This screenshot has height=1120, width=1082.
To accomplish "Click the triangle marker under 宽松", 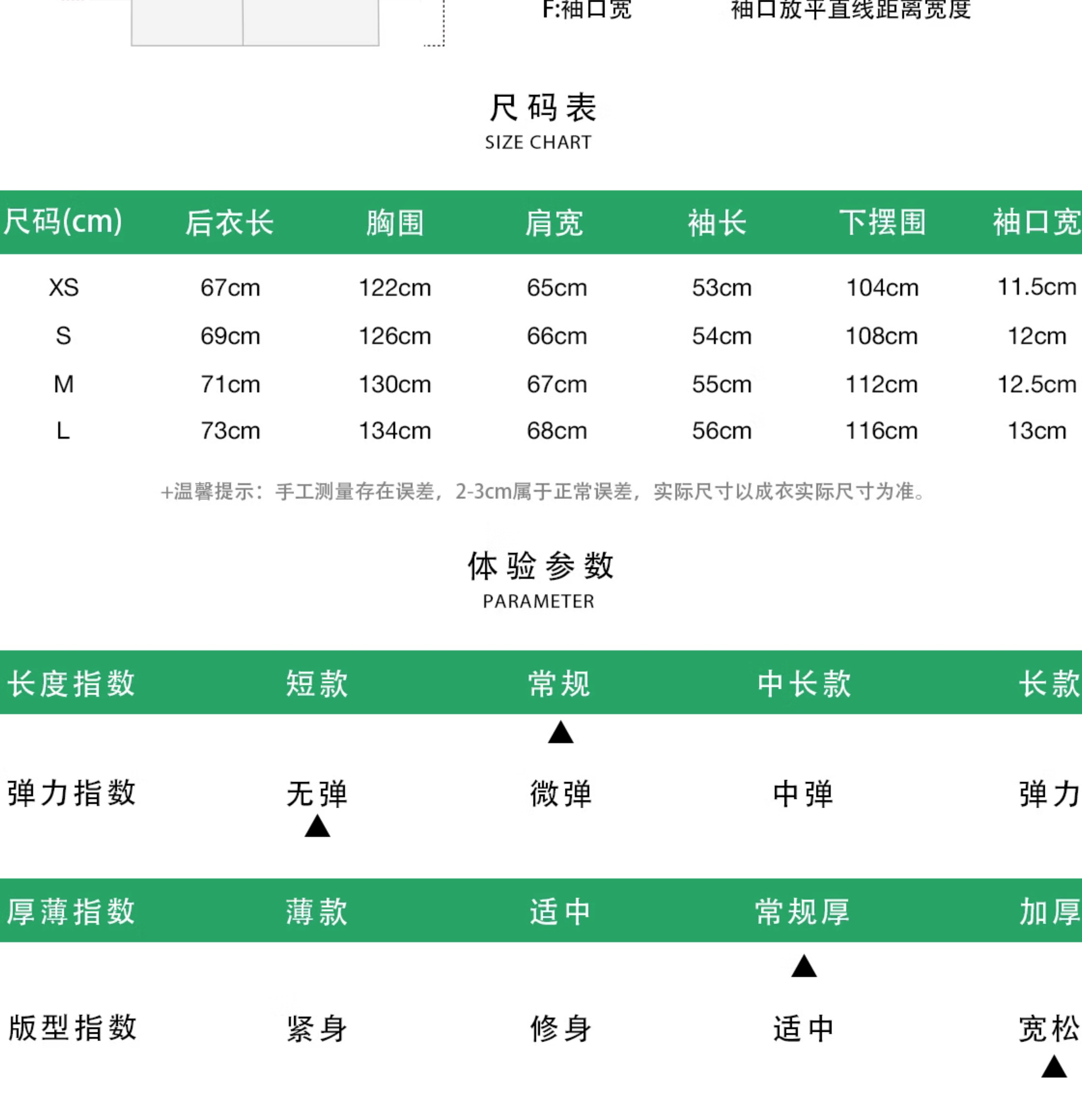I will point(1053,1067).
